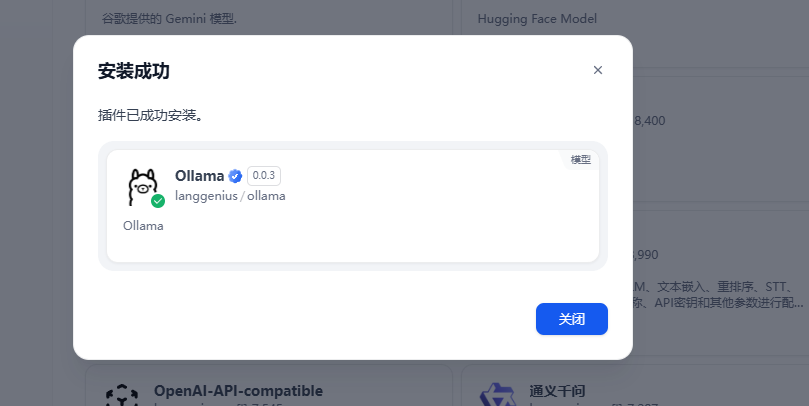Click the 安装成功 dialog heading
Viewport: 809px width, 406px height.
point(134,71)
